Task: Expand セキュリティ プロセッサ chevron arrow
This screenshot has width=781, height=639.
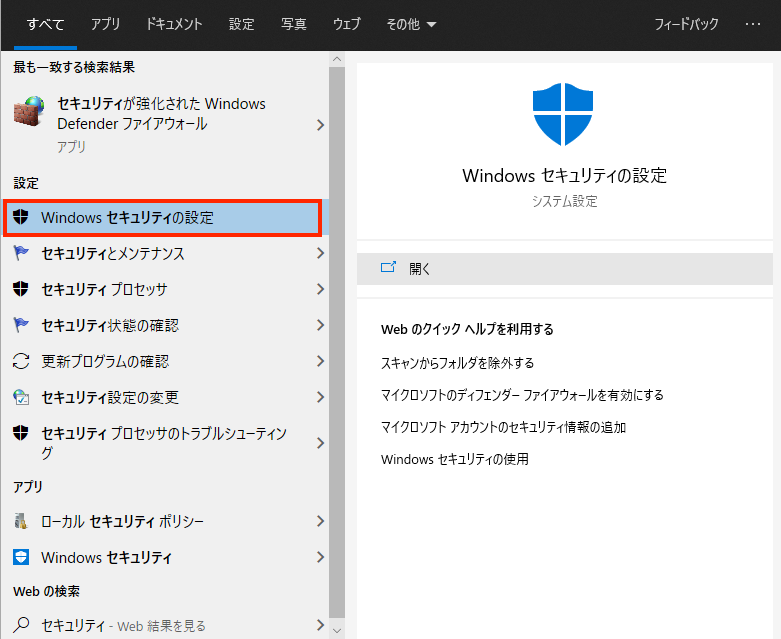Action: pyautogui.click(x=320, y=289)
